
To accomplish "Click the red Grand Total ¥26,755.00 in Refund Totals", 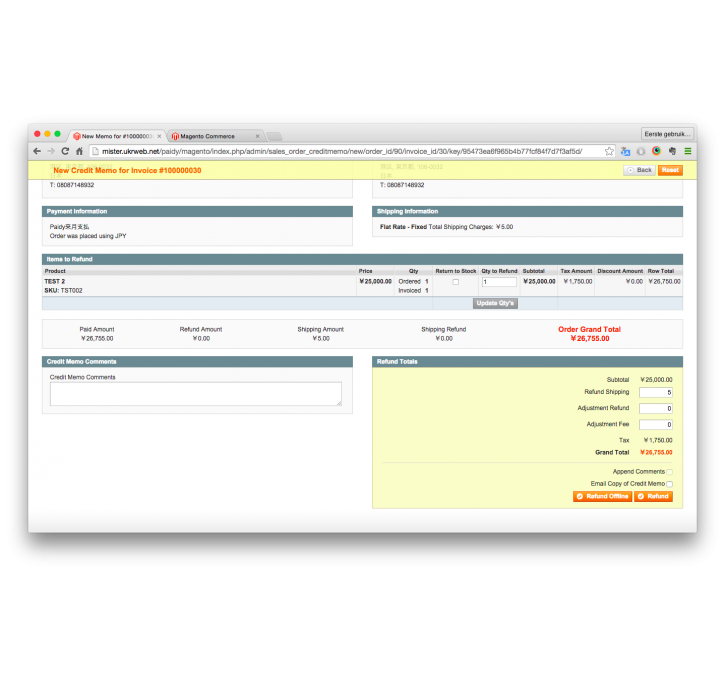I will click(656, 453).
